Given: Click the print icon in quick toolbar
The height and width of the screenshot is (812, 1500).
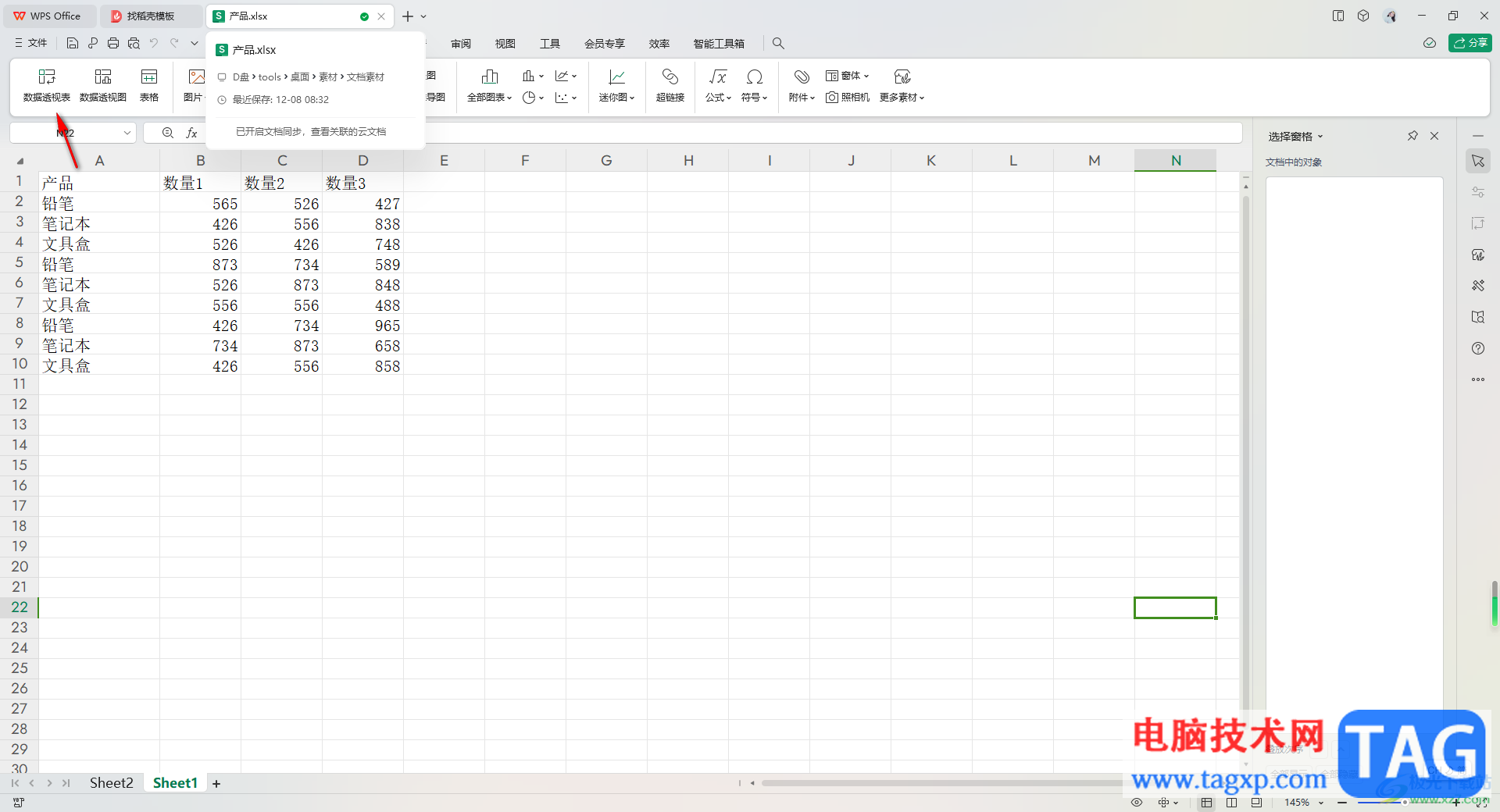Looking at the screenshot, I should tap(113, 43).
